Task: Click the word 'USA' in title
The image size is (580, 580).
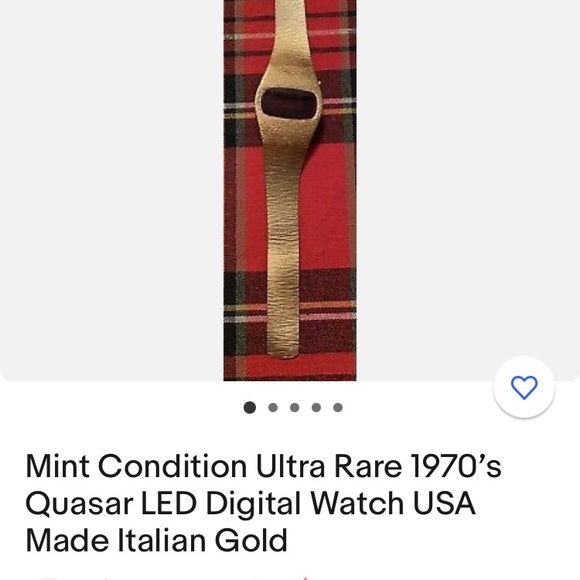Action: (444, 503)
